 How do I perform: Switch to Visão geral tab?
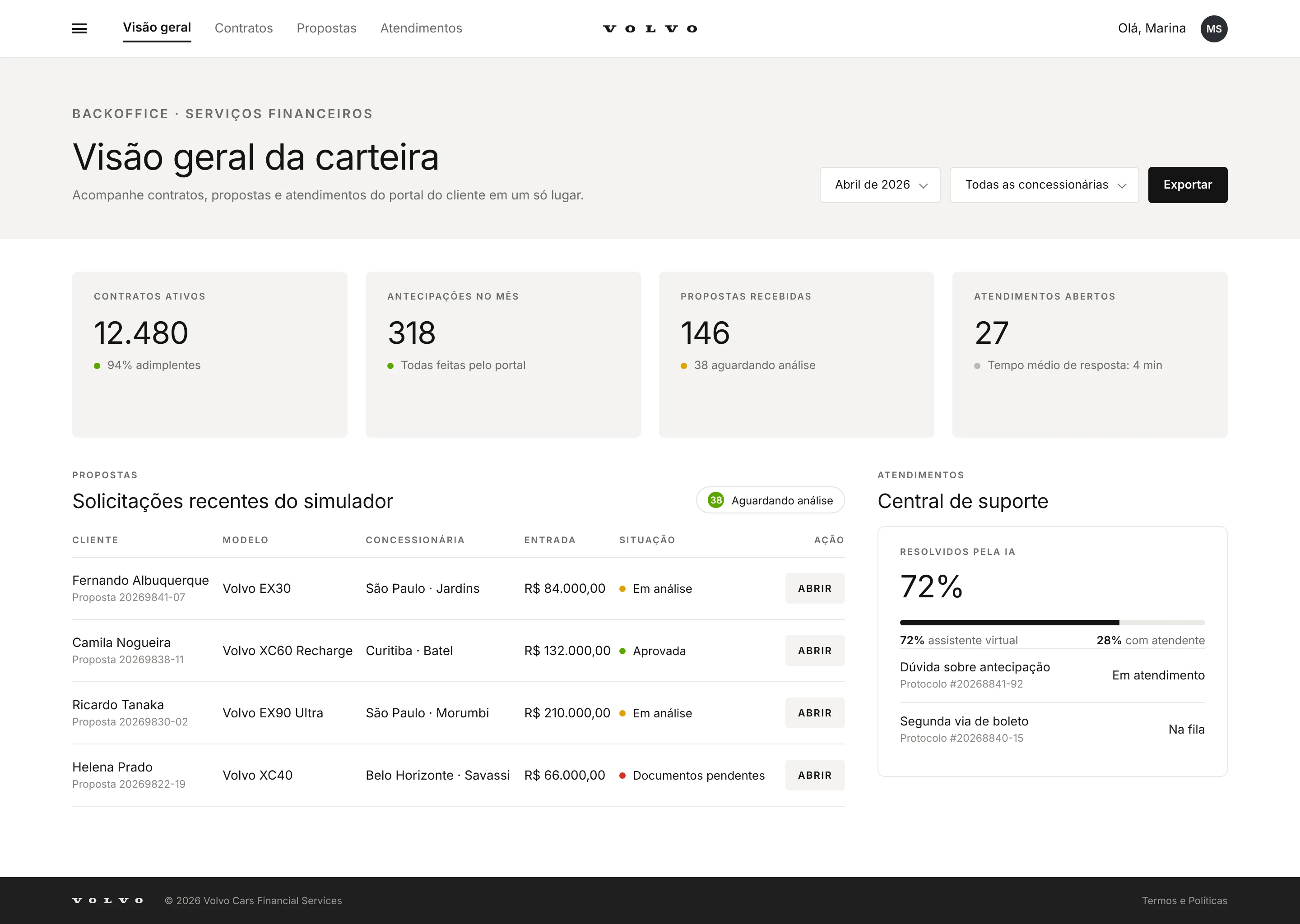[157, 28]
